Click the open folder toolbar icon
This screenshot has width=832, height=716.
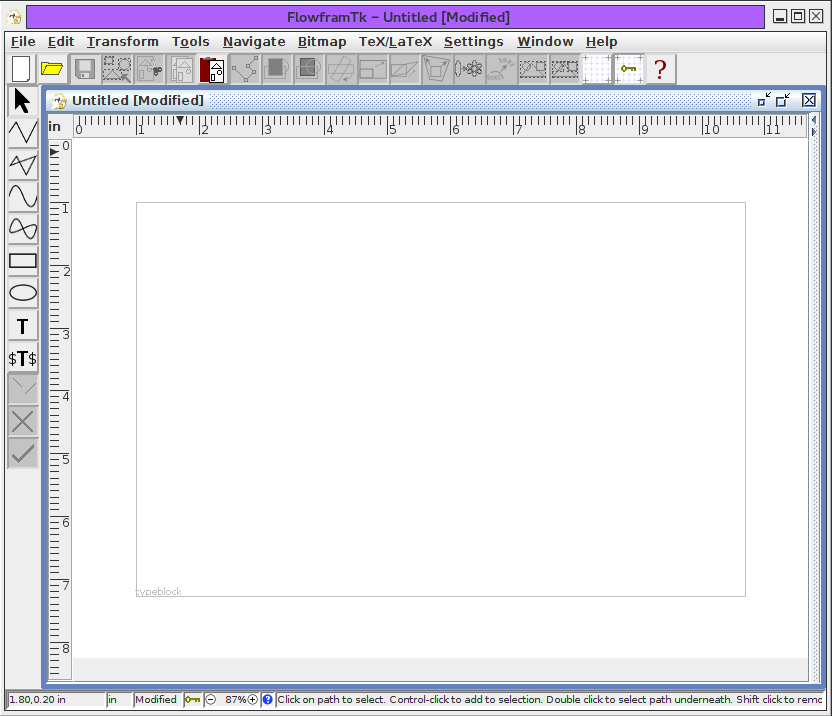point(52,69)
